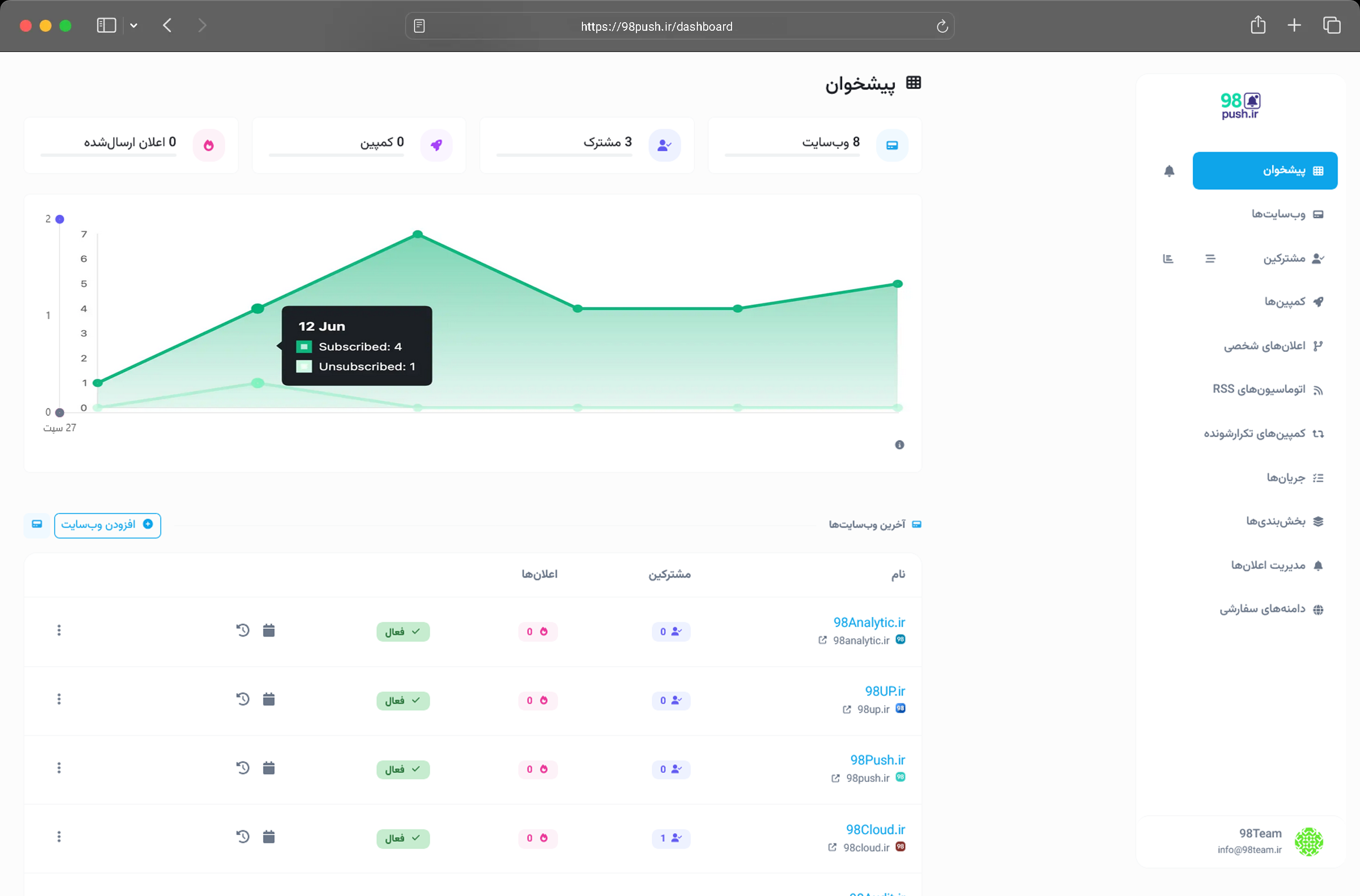Click the calendar icon for the 98UP.ir row

pyautogui.click(x=269, y=699)
